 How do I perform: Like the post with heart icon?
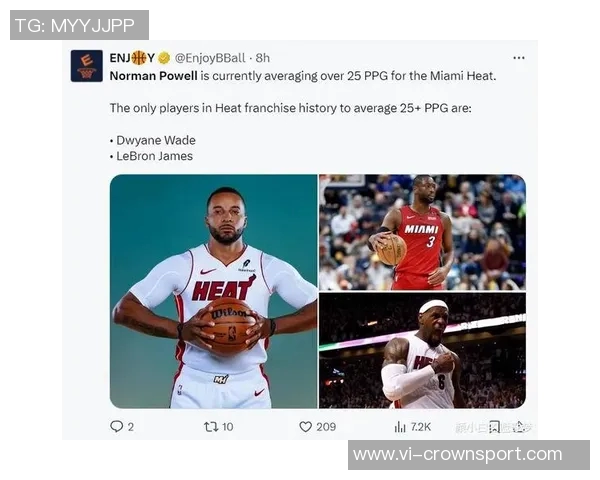(305, 426)
